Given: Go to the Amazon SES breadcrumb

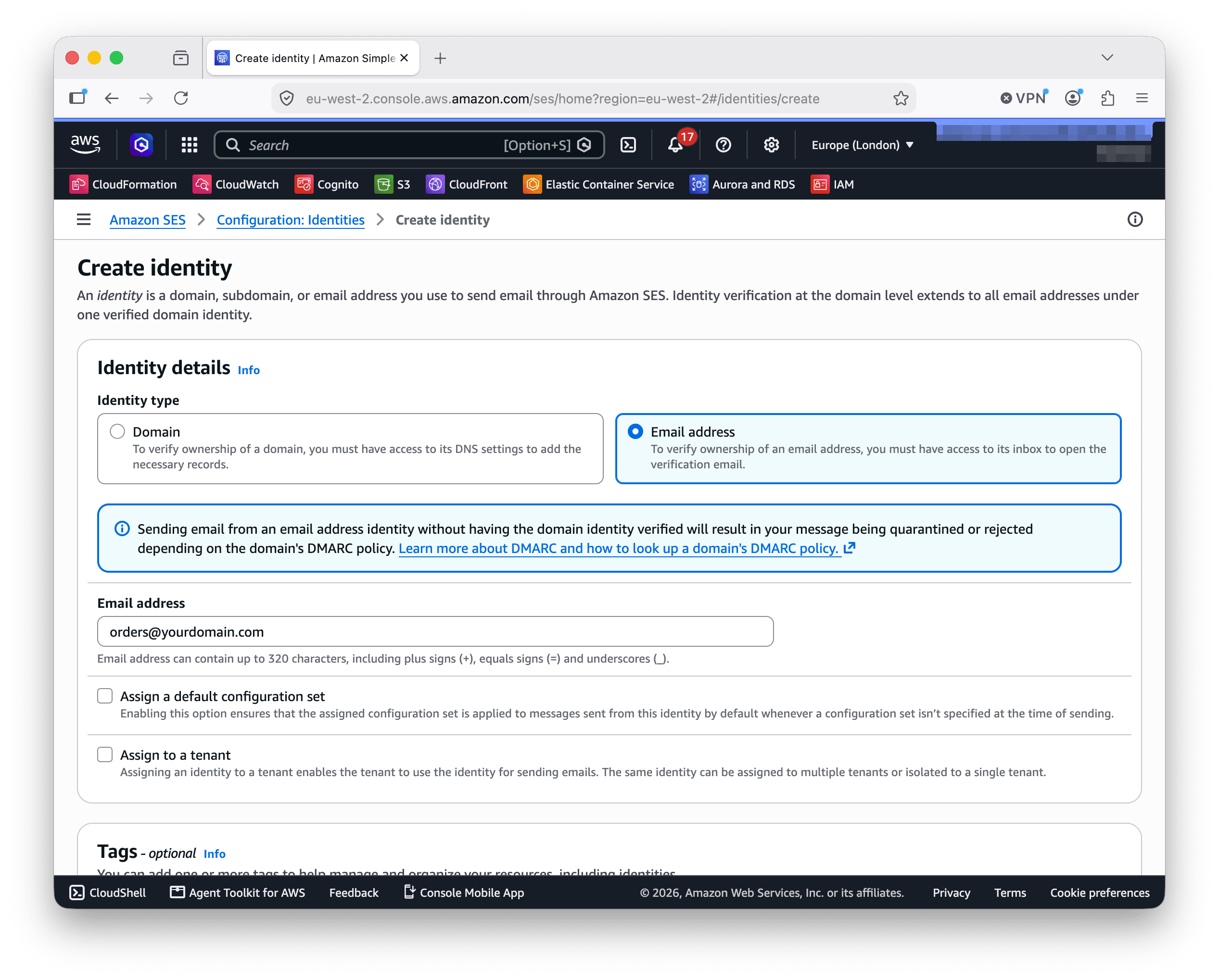Looking at the screenshot, I should [148, 220].
